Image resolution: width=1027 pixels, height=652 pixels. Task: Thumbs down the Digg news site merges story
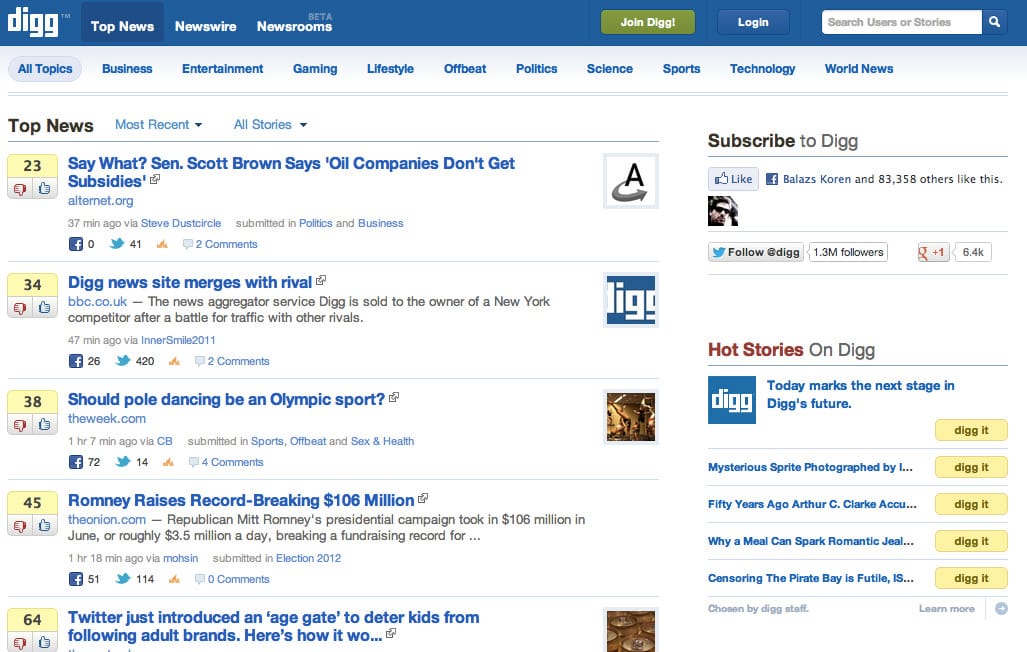click(20, 307)
